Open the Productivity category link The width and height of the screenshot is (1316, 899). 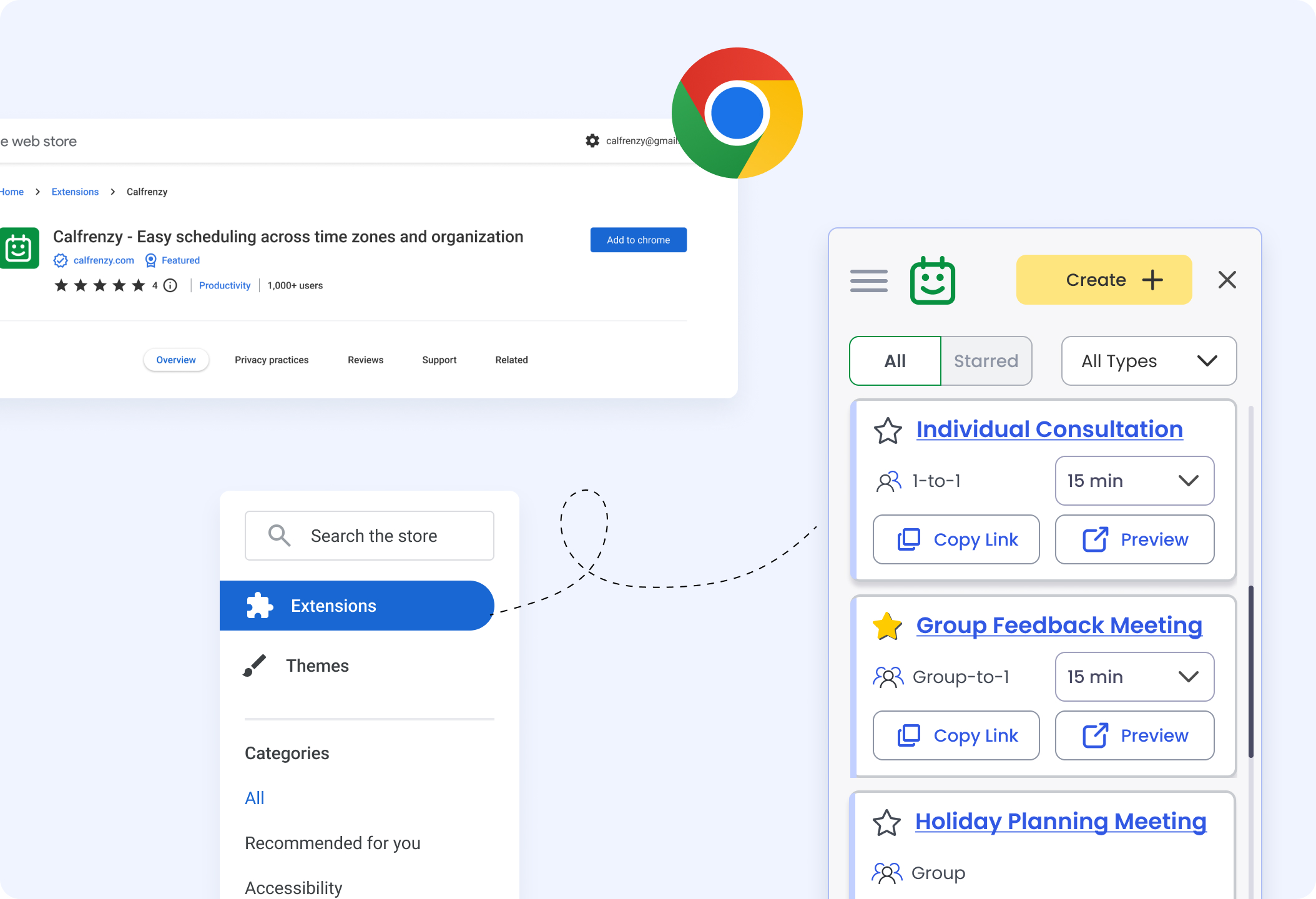(225, 285)
